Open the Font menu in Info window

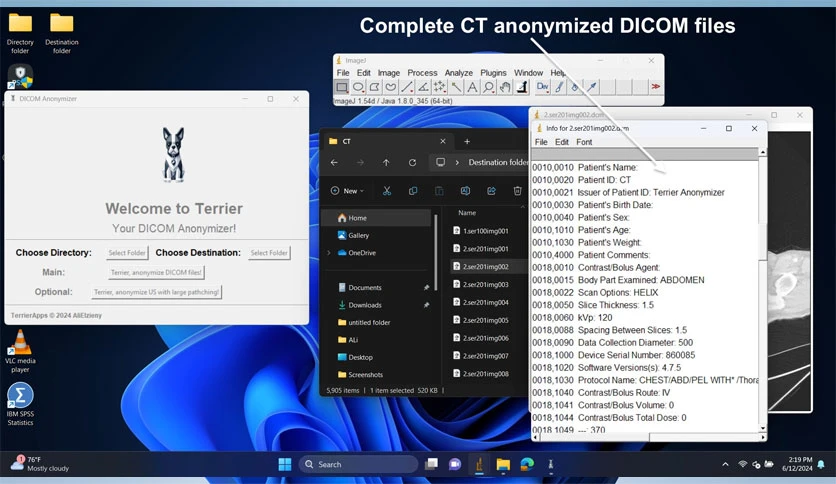click(584, 142)
